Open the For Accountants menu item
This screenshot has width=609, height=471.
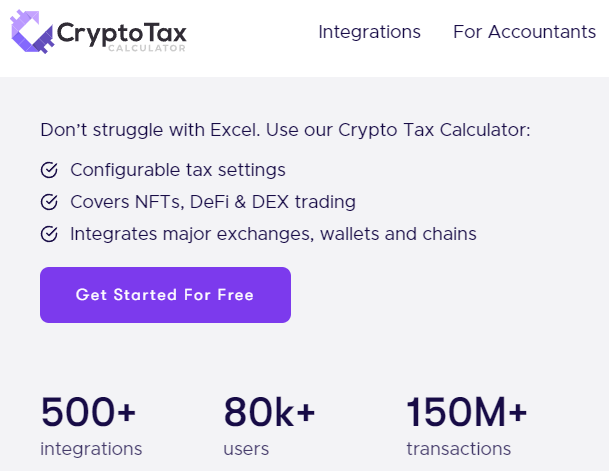click(524, 32)
